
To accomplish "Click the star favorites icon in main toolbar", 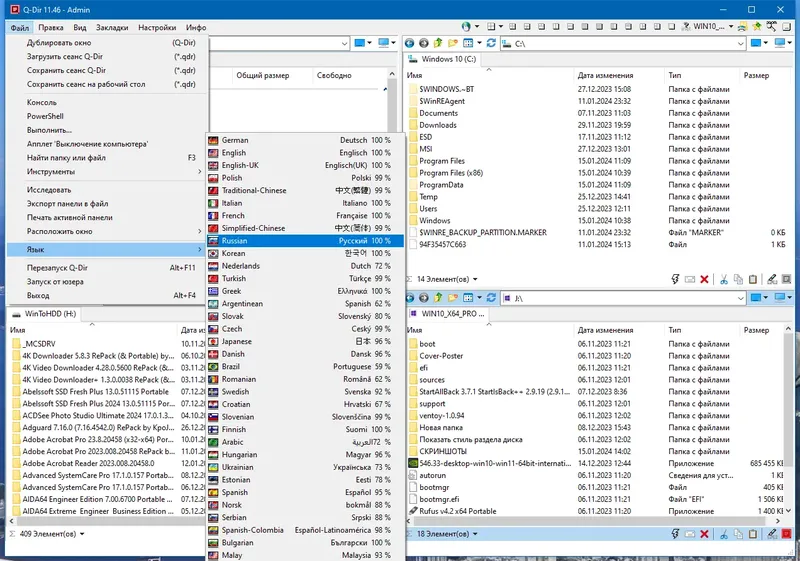I will (757, 27).
